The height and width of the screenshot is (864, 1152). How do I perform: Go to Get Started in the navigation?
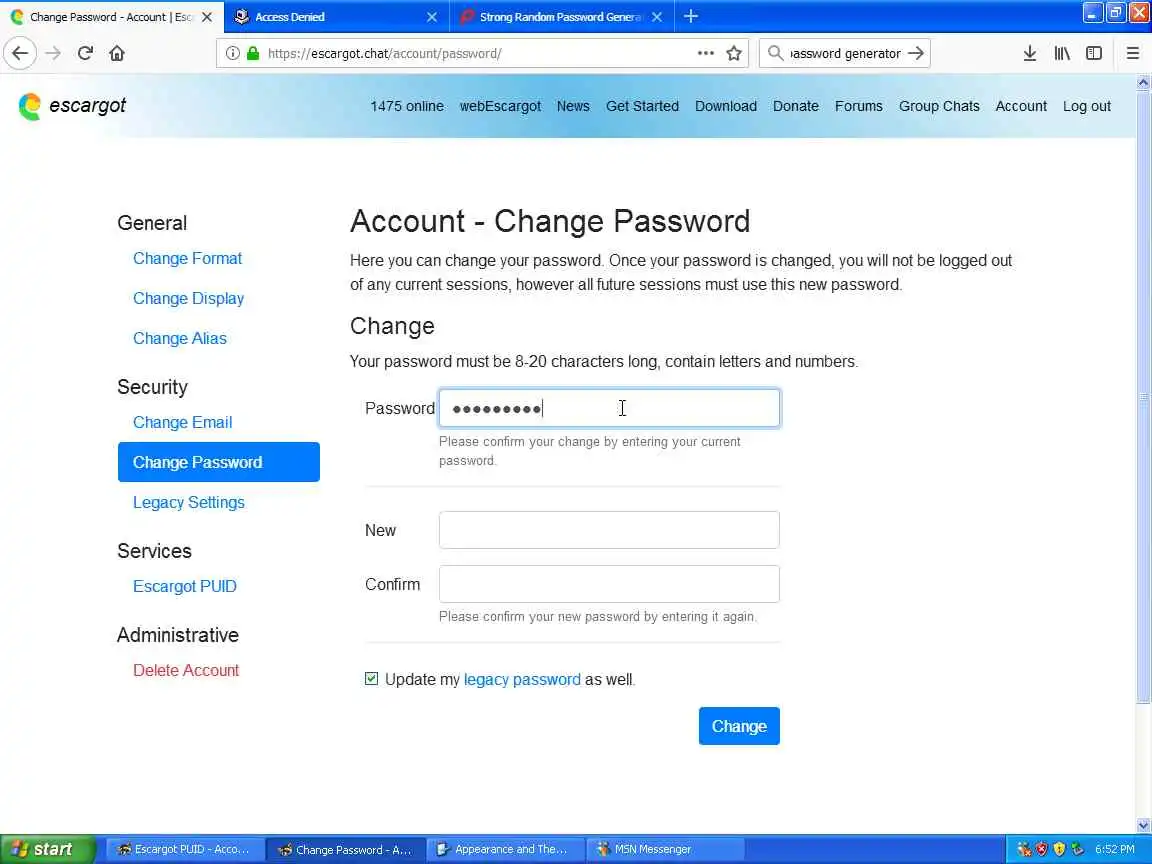pos(642,106)
